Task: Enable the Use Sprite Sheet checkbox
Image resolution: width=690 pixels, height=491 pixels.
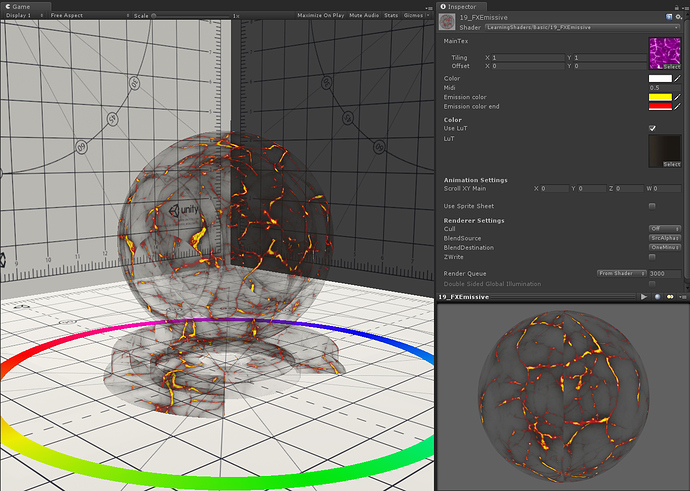Action: (x=652, y=206)
